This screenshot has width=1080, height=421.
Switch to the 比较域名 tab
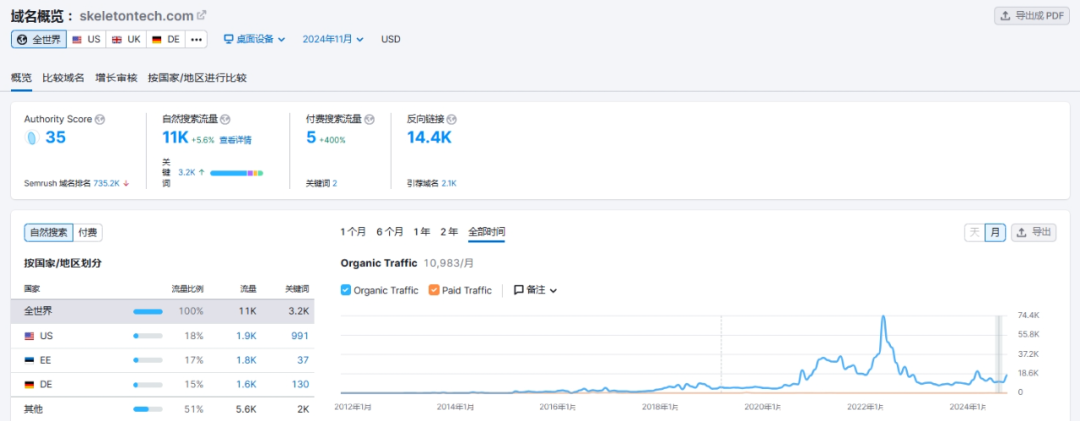63,78
